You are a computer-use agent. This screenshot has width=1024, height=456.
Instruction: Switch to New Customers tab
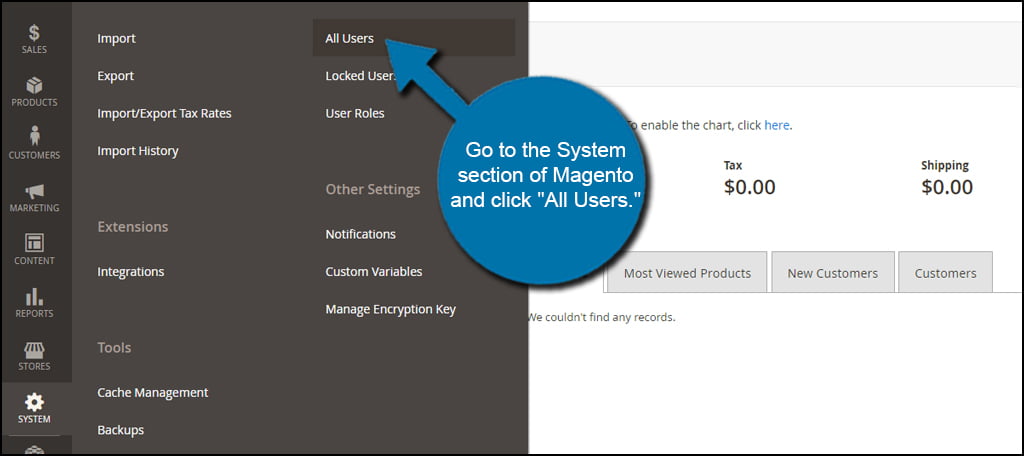833,272
